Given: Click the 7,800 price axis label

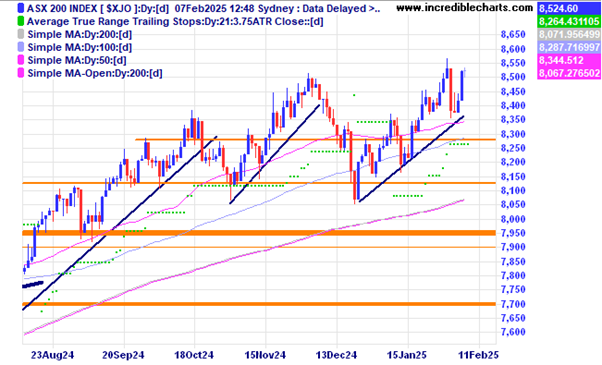Looking at the screenshot, I should pyautogui.click(x=513, y=276).
